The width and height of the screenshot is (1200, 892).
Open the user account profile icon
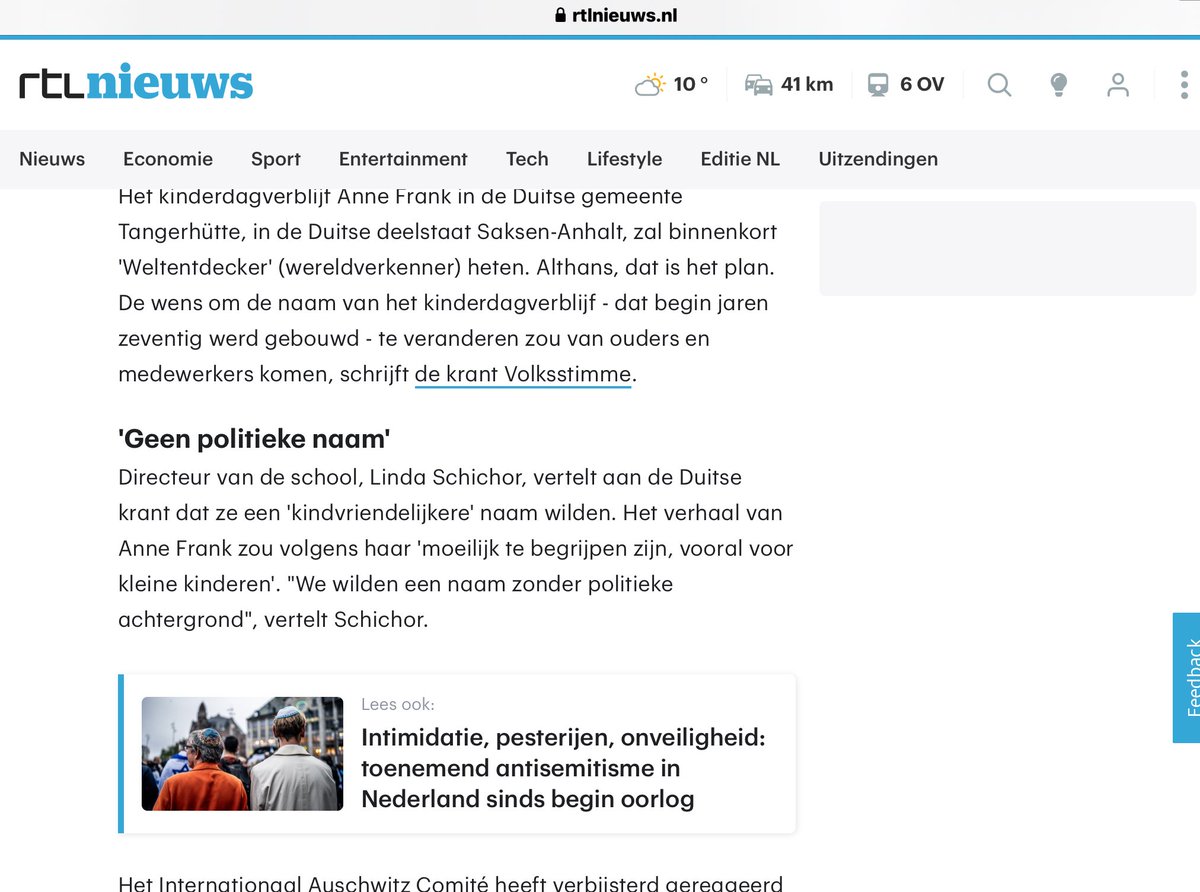[x=1118, y=84]
